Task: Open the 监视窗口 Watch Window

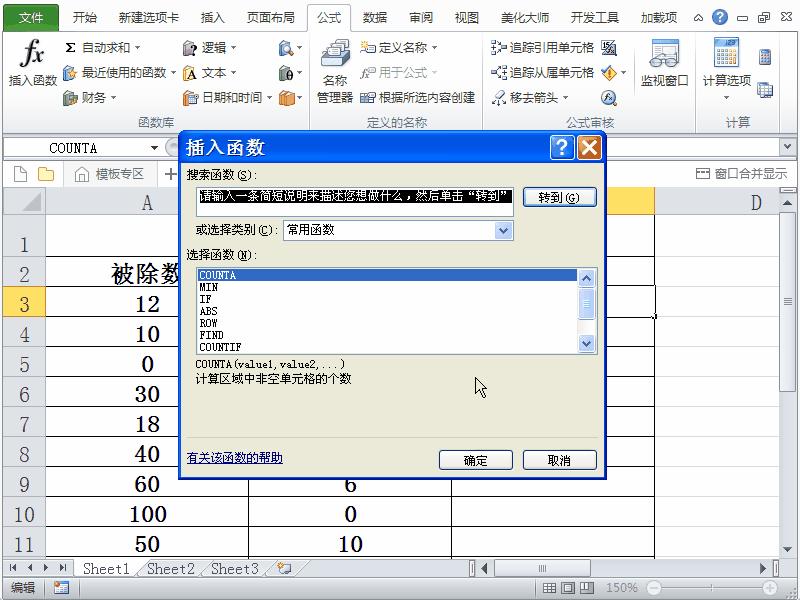Action: (664, 63)
